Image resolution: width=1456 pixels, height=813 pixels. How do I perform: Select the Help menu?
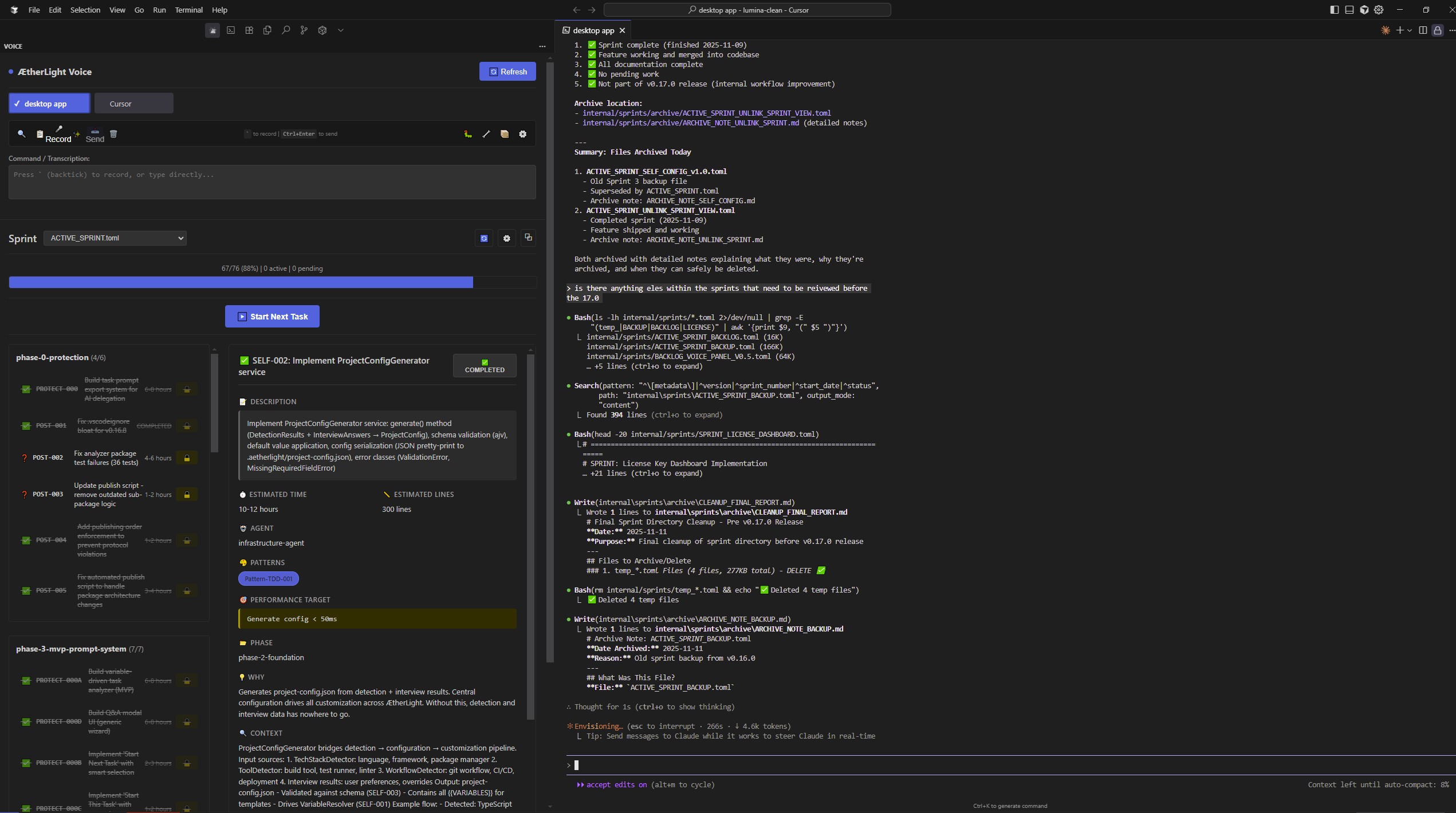[x=219, y=10]
